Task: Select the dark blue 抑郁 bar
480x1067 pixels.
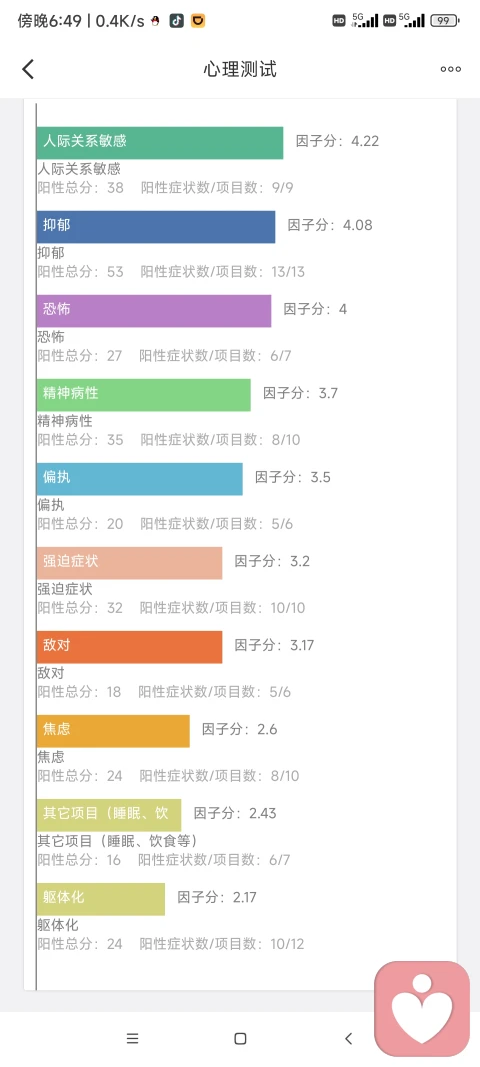Action: pyautogui.click(x=156, y=227)
